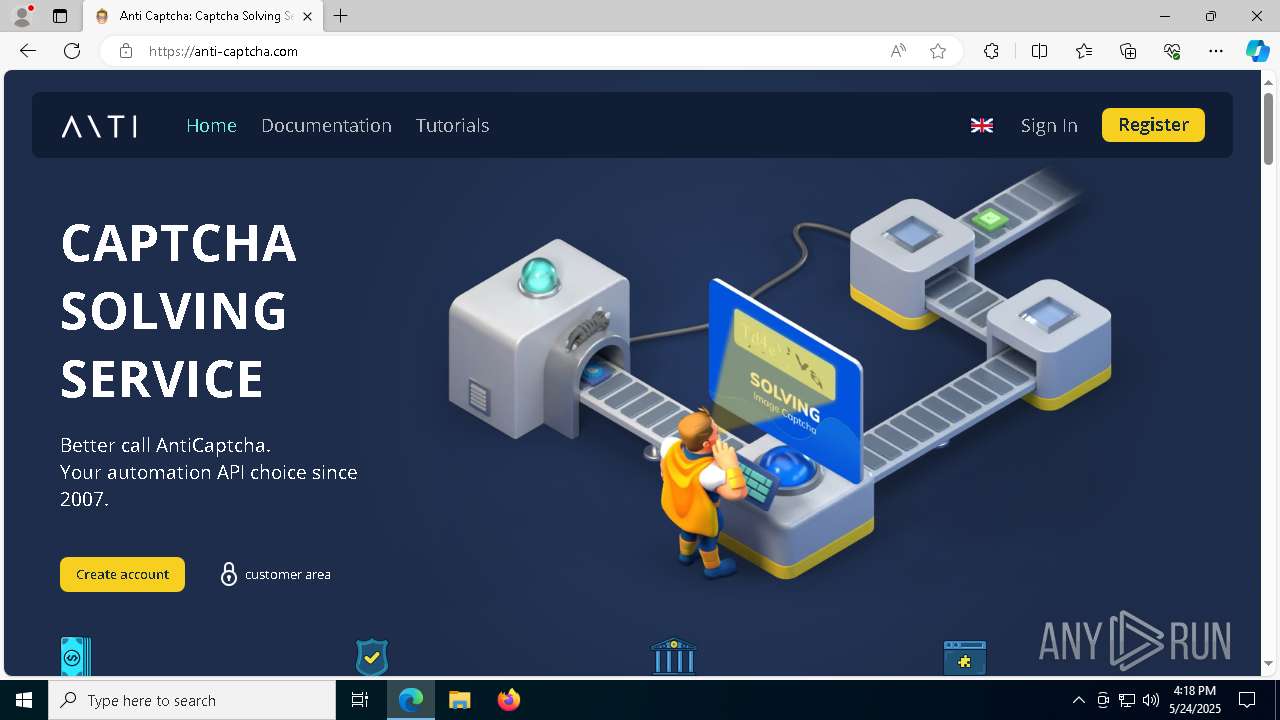This screenshot has height=720, width=1280.
Task: Open the Favorites list icon
Action: [1084, 51]
